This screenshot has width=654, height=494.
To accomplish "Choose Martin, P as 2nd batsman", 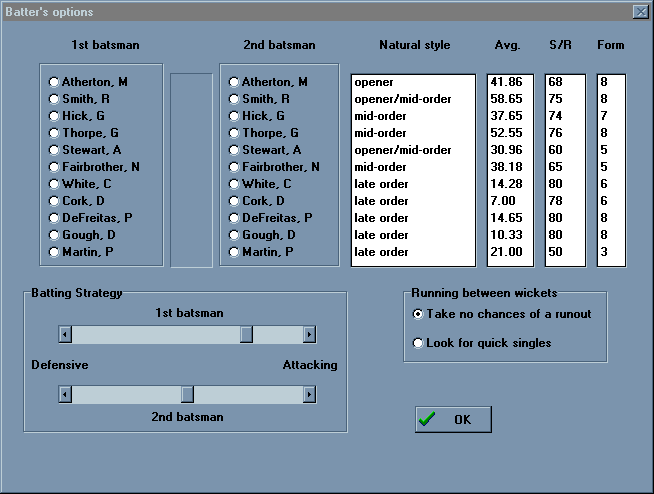I will 234,252.
